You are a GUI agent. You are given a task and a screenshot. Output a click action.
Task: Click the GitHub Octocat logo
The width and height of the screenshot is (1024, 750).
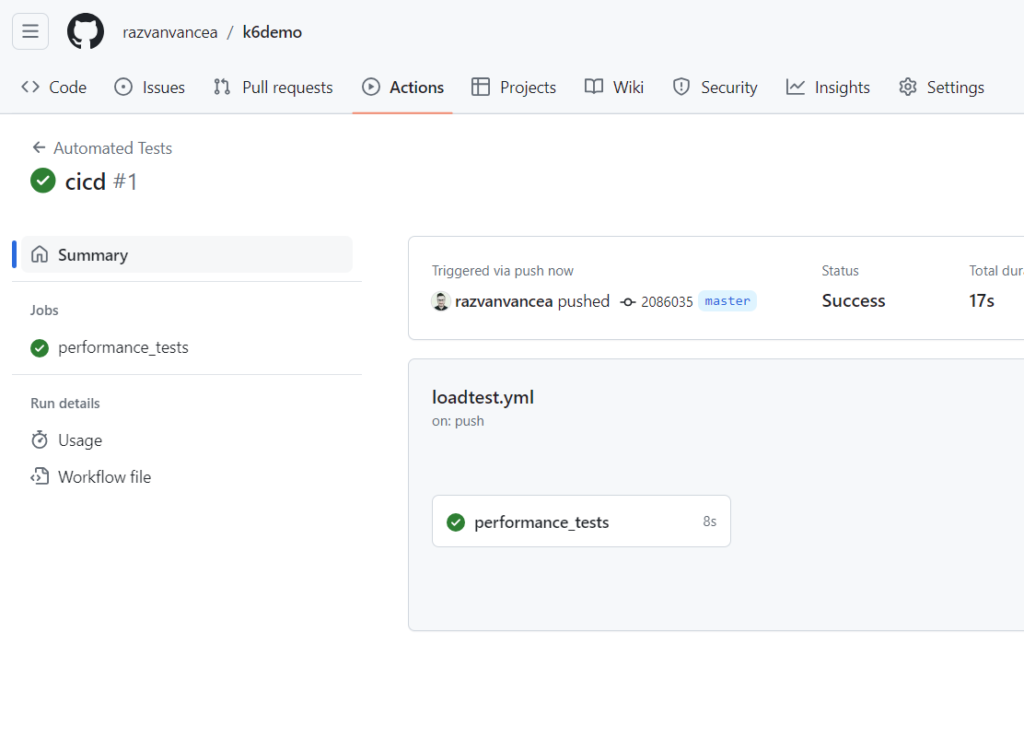click(86, 31)
